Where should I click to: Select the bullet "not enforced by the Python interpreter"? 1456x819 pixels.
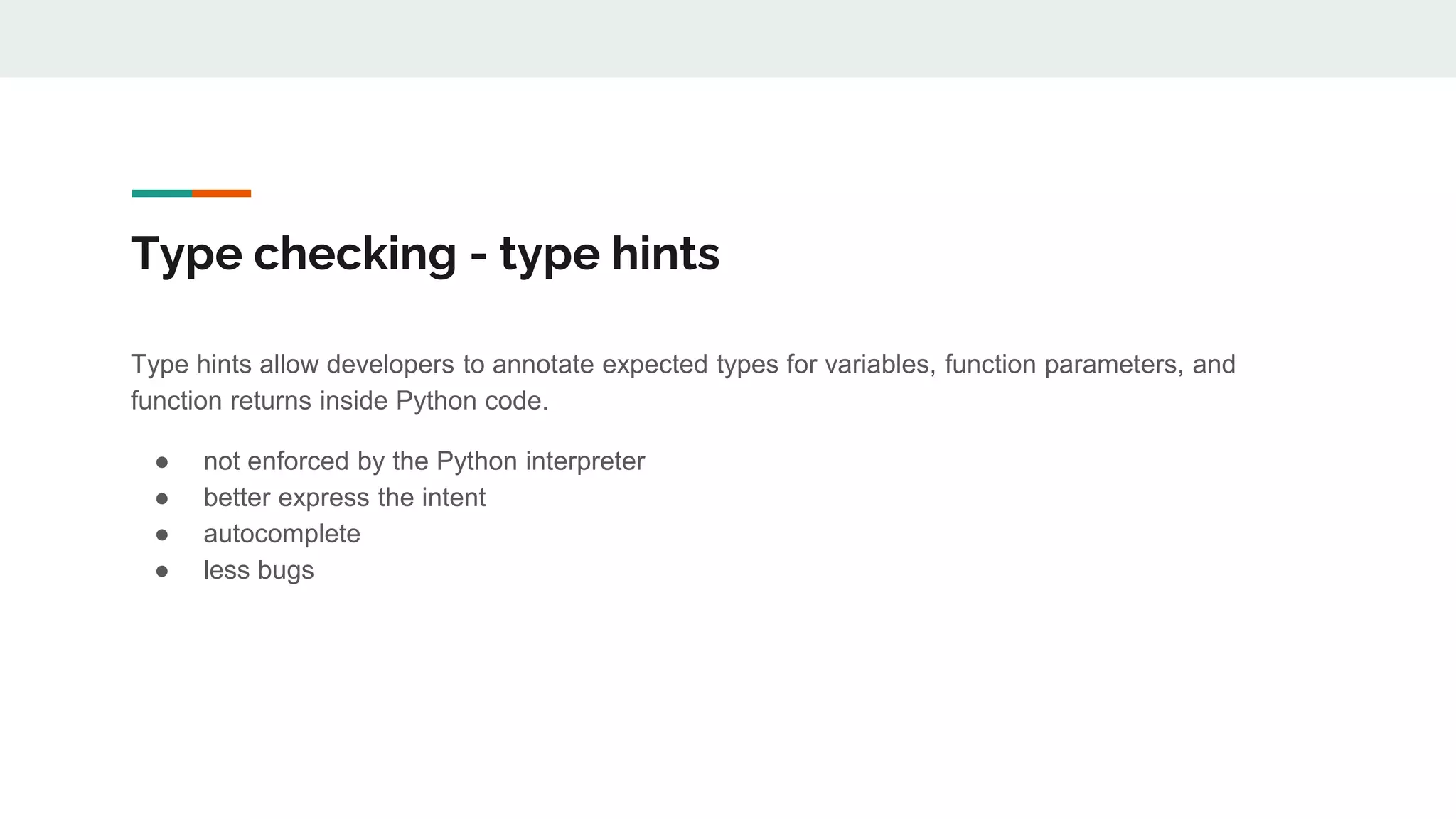click(x=424, y=461)
